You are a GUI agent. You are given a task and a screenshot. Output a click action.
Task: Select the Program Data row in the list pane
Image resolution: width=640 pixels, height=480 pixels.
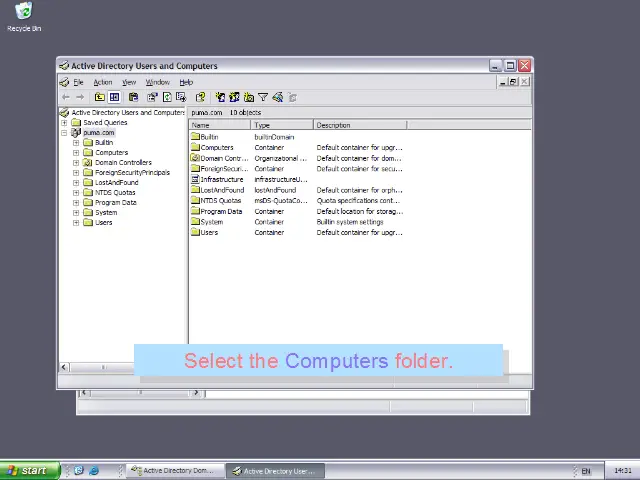(297, 211)
